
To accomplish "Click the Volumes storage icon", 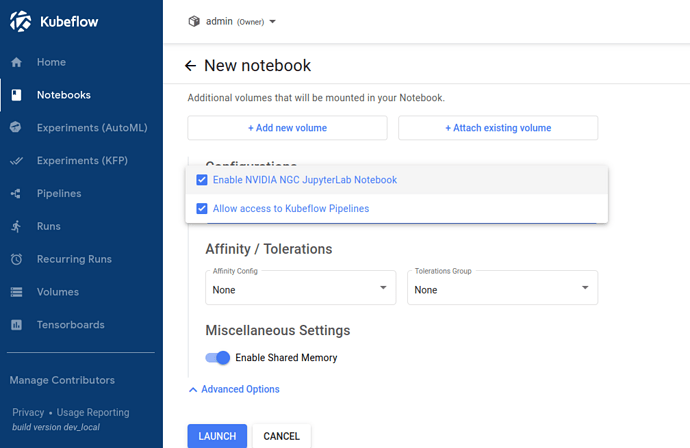I will (16, 292).
